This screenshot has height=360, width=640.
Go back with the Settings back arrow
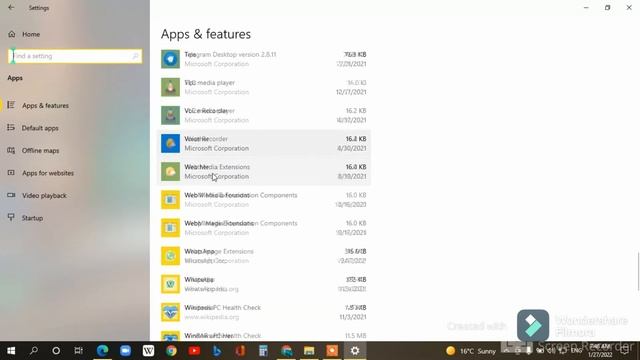pos(11,8)
